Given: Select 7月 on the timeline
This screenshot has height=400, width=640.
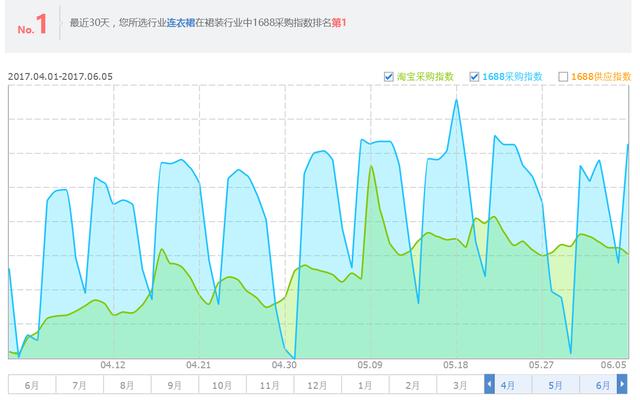Looking at the screenshot, I should [x=79, y=384].
